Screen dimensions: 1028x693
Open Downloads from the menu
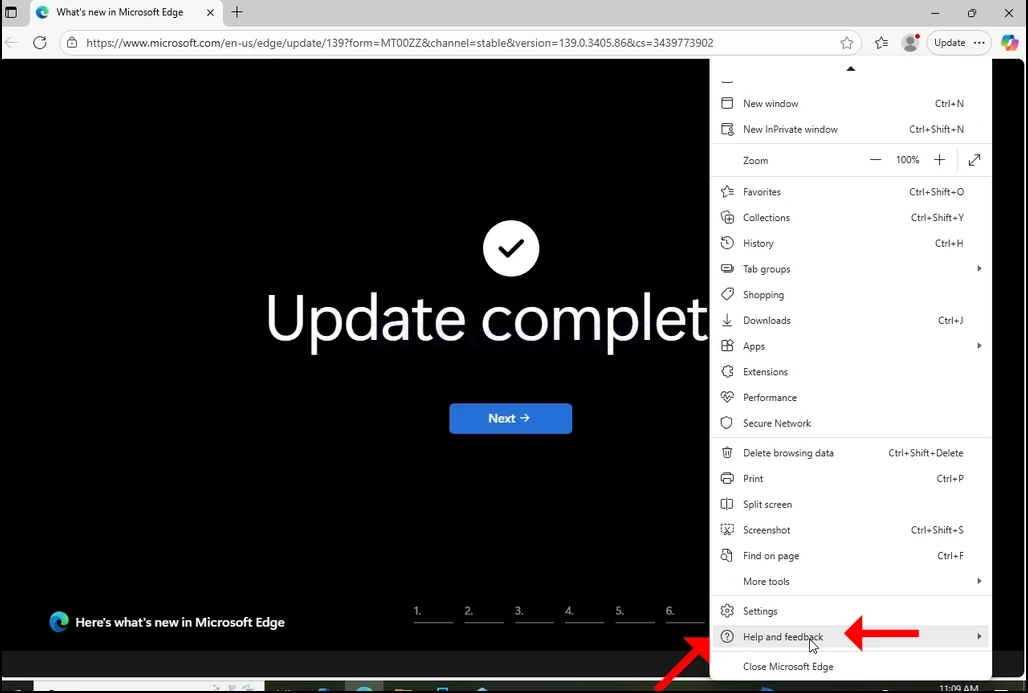tap(850, 321)
